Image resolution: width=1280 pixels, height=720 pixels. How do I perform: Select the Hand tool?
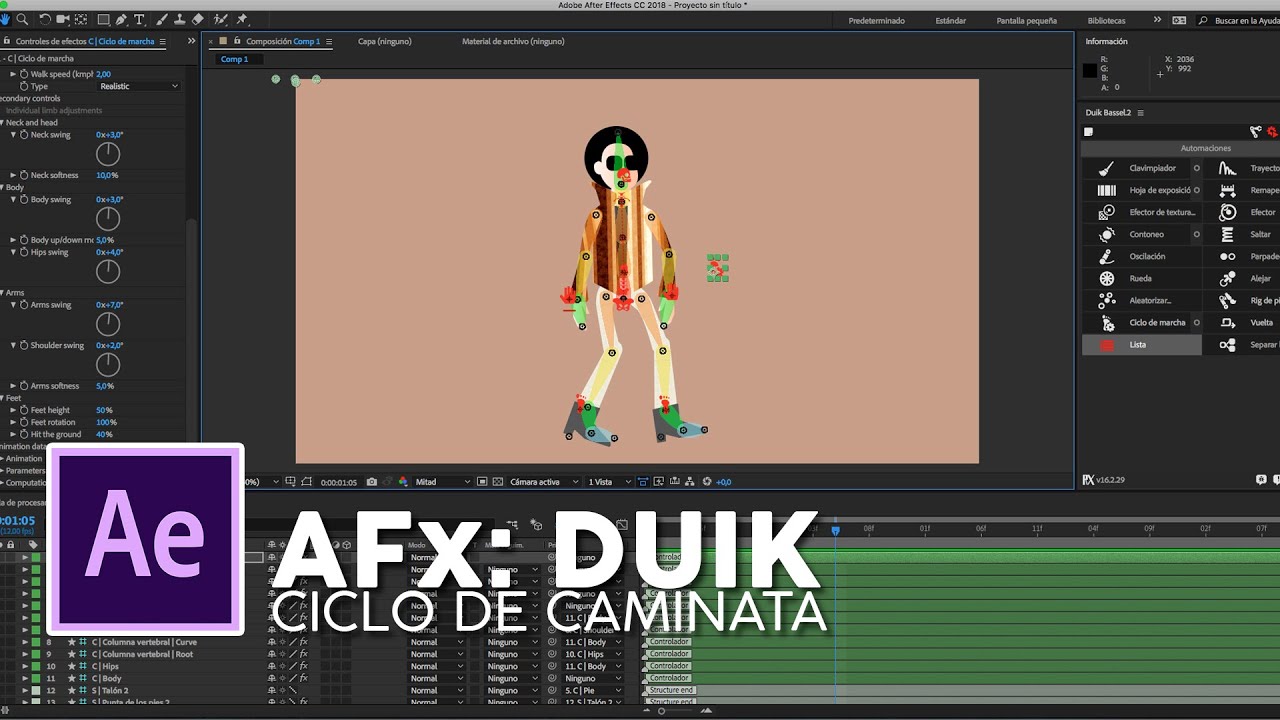pyautogui.click(x=6, y=19)
